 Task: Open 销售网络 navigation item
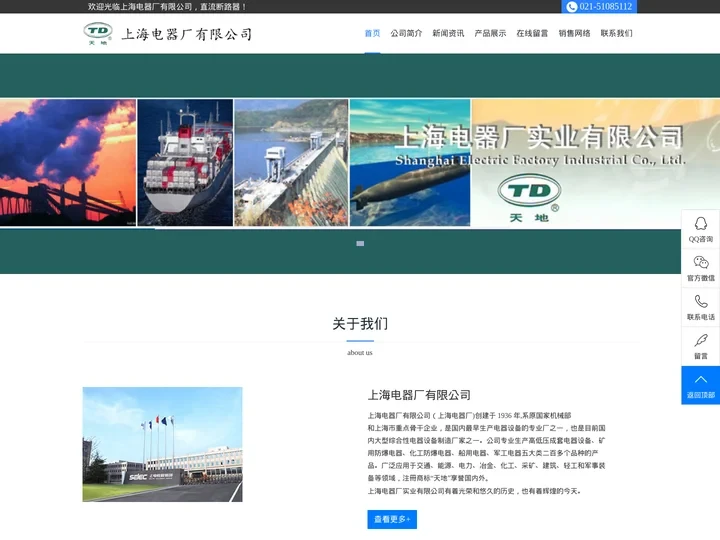574,33
